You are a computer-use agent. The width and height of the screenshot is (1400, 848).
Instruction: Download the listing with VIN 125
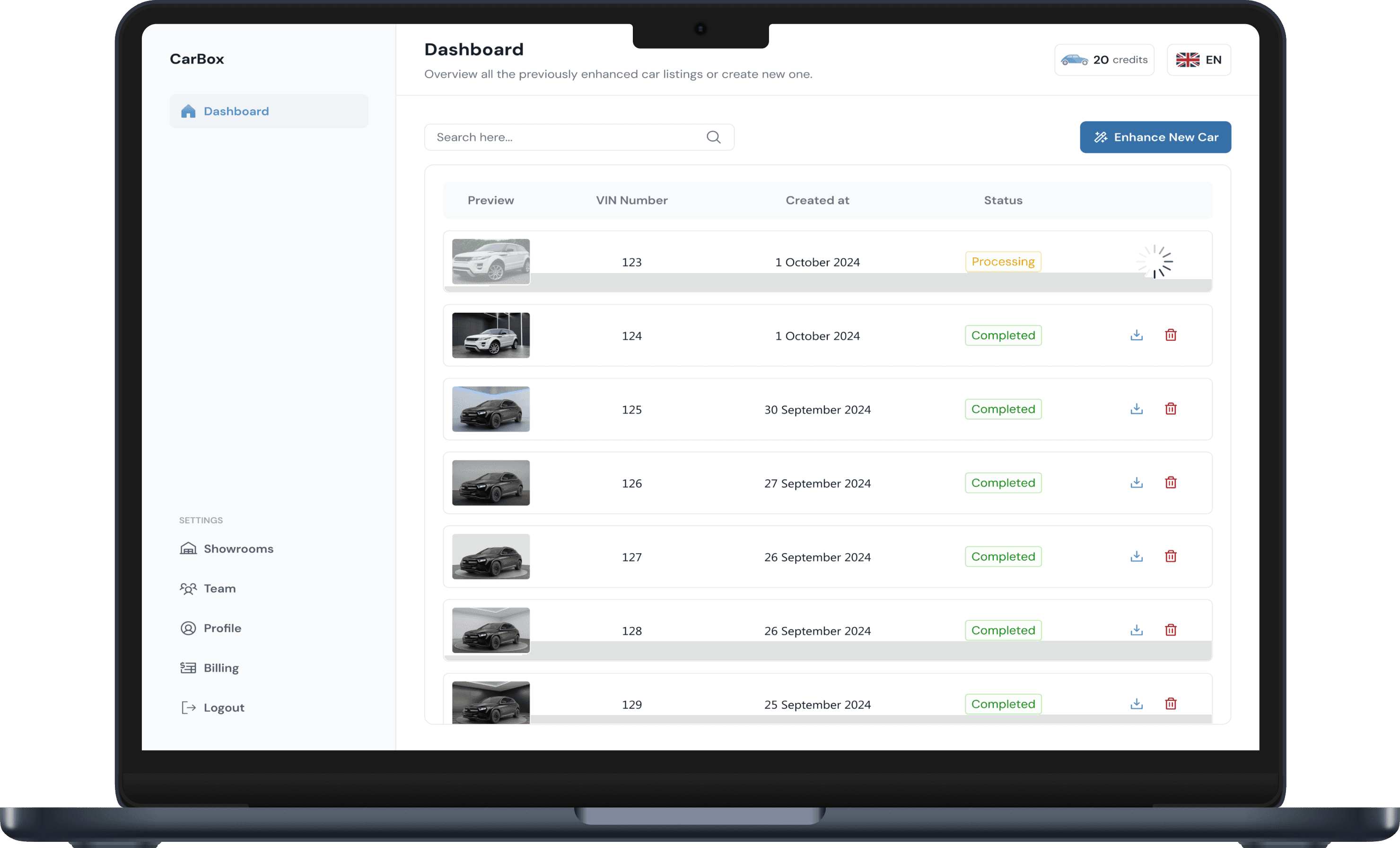tap(1137, 409)
